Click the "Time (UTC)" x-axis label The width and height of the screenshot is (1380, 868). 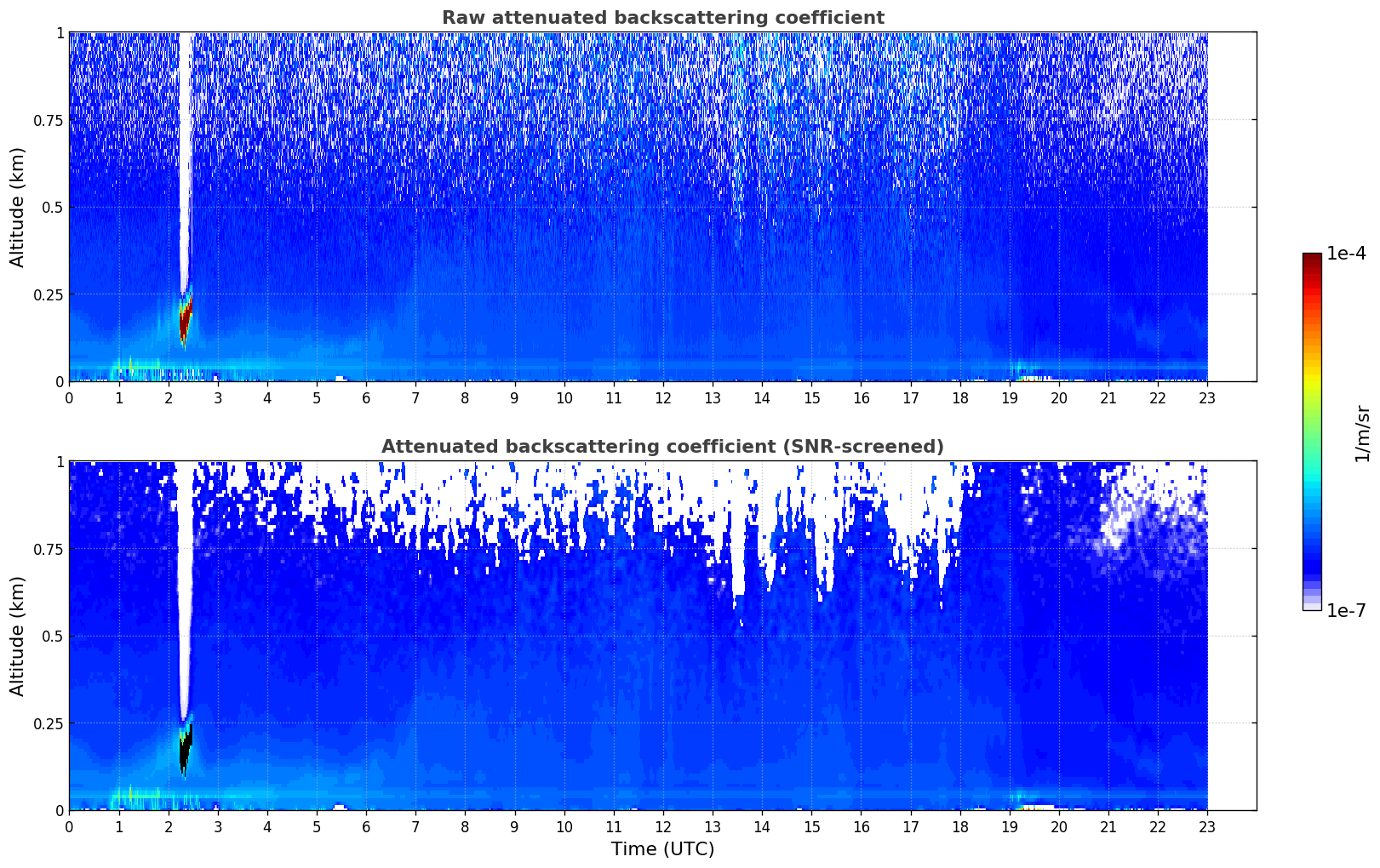click(662, 849)
